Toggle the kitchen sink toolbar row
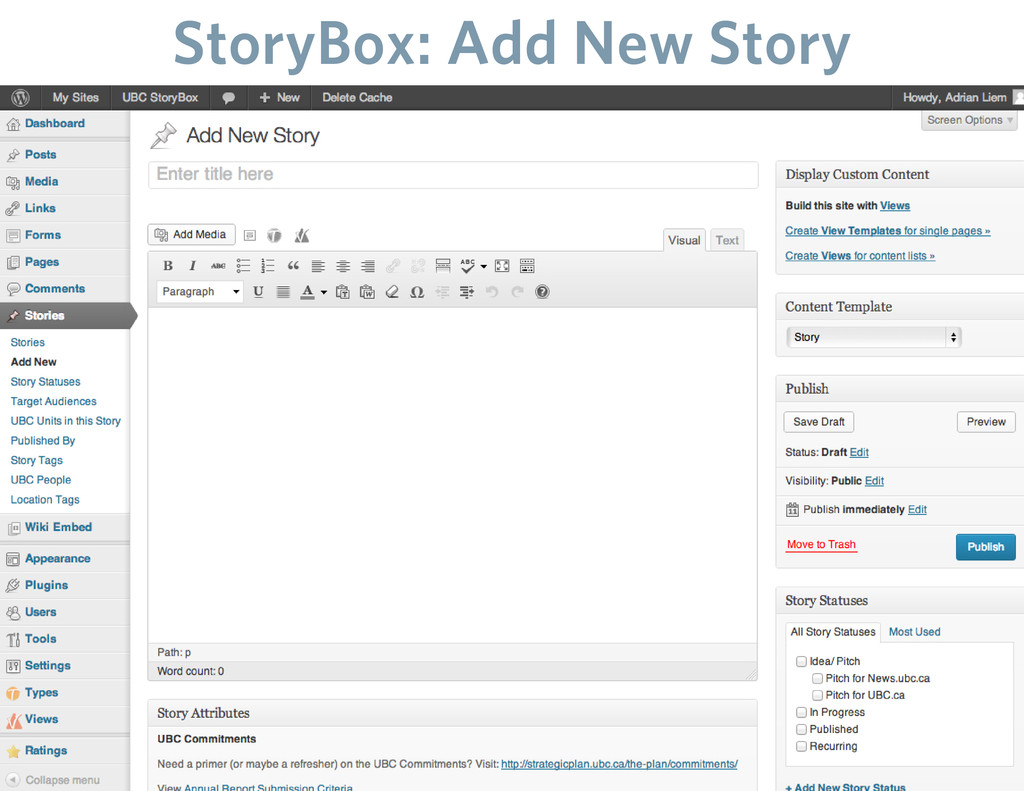This screenshot has height=791, width=1024. tap(527, 266)
